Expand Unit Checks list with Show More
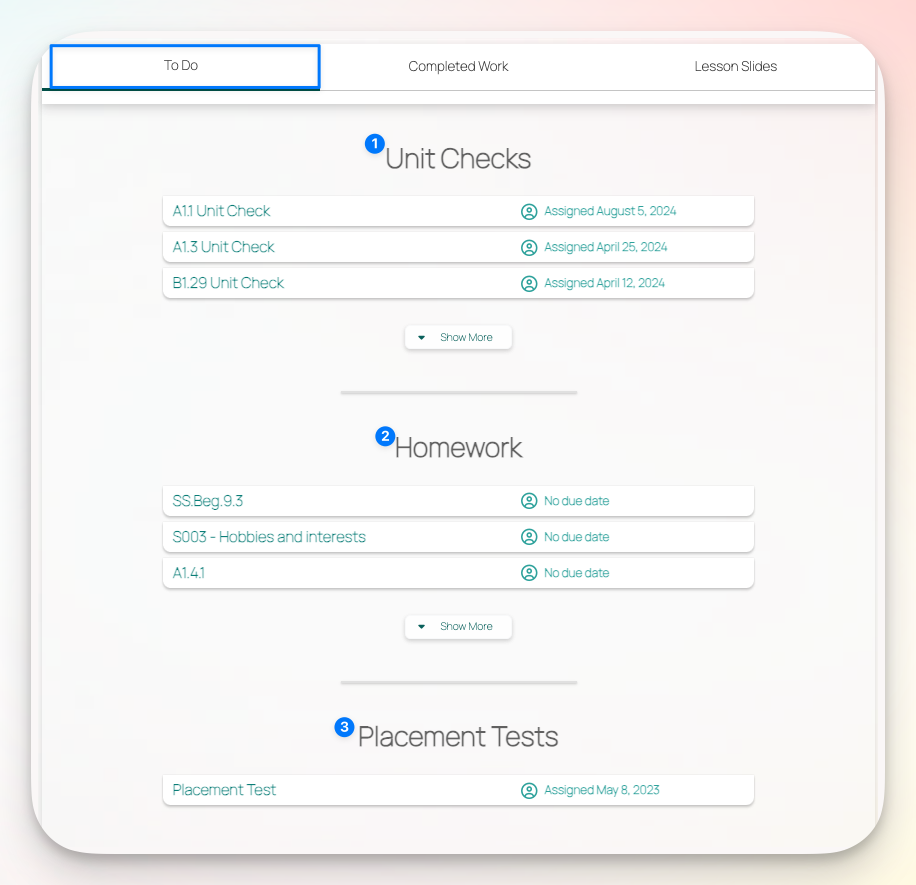916x885 pixels. point(458,338)
